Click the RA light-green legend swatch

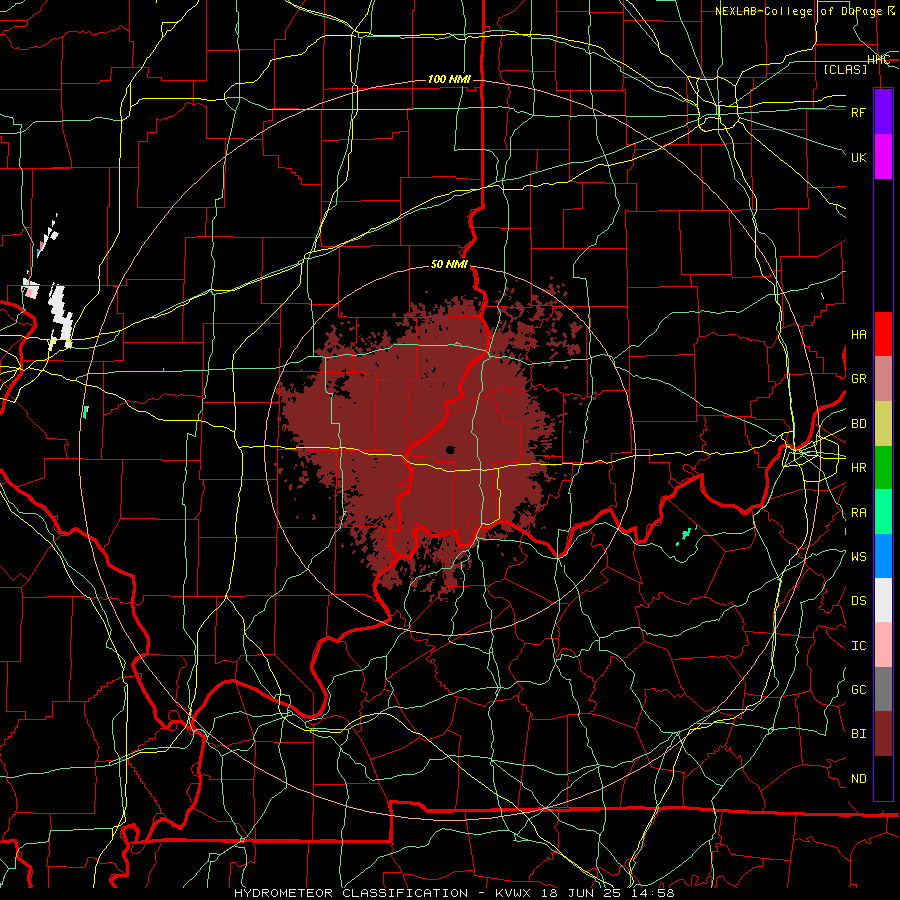[883, 512]
